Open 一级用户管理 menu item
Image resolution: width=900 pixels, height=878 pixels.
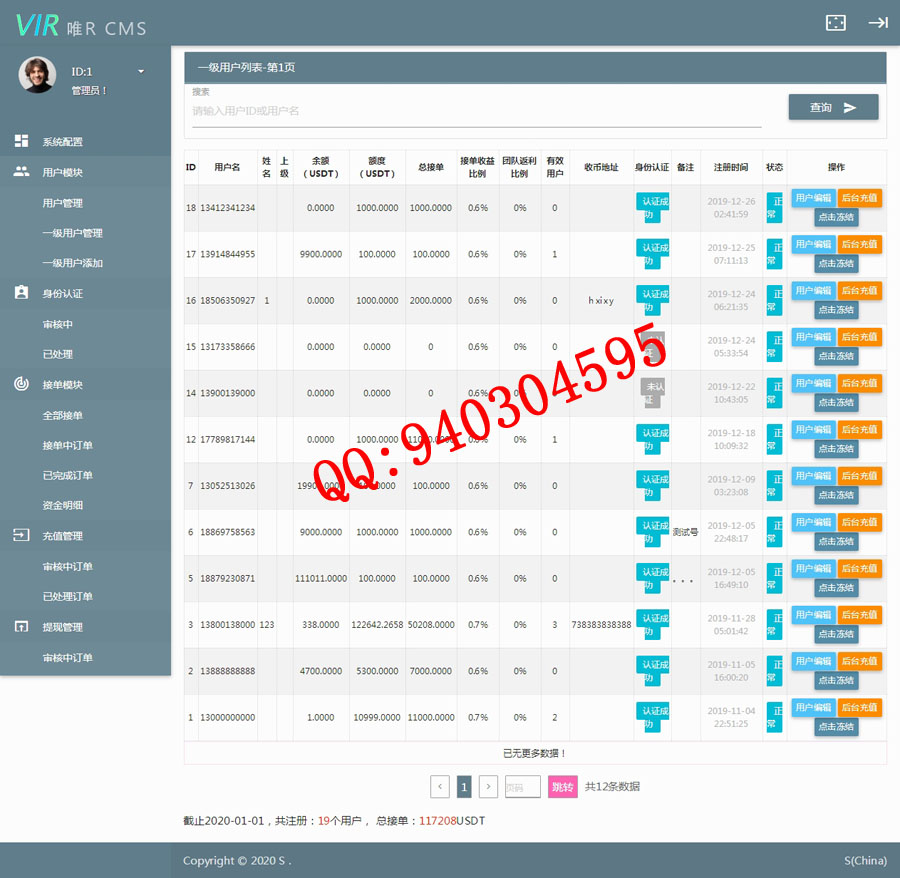[x=72, y=233]
